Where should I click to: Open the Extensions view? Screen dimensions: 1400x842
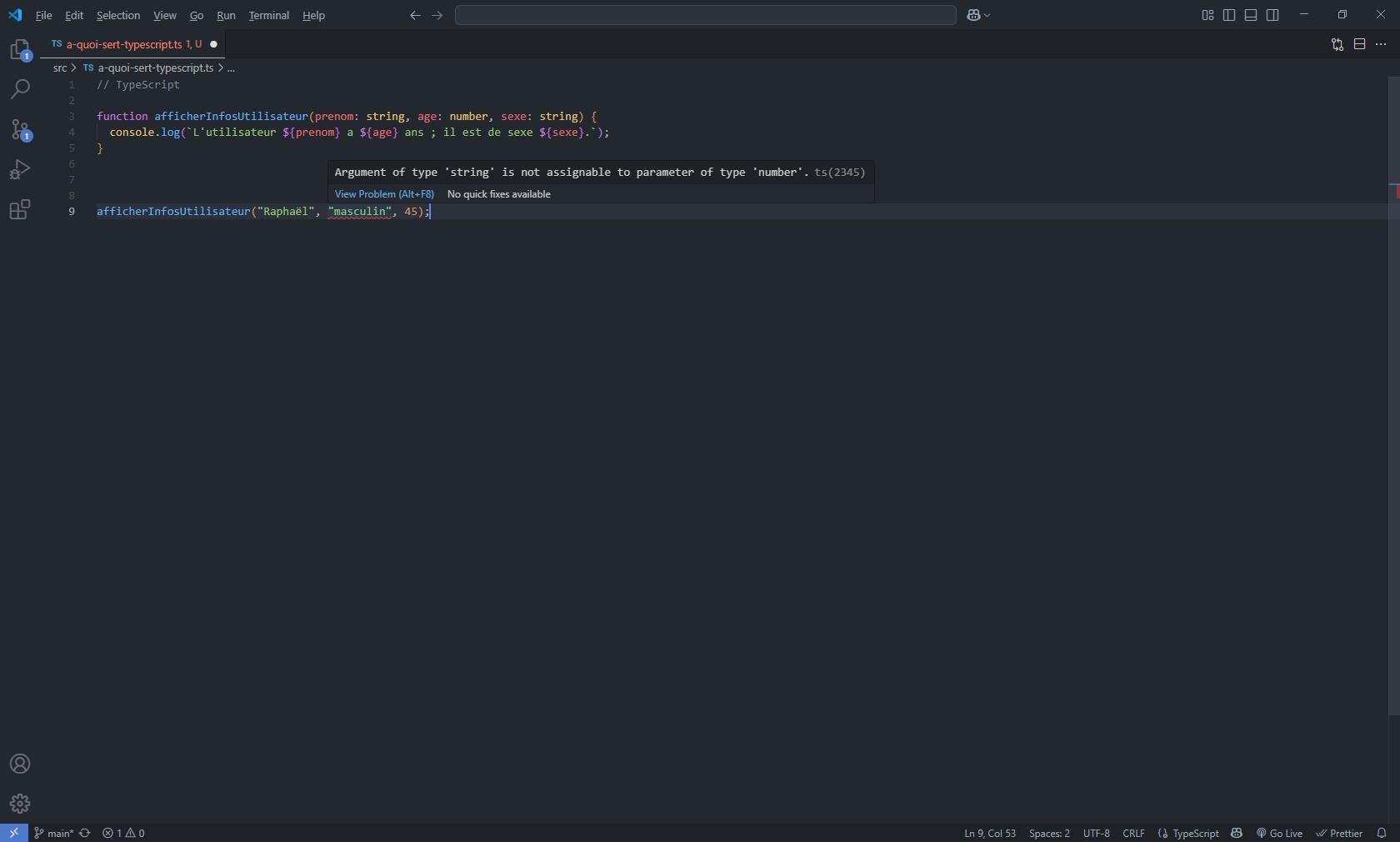tap(20, 209)
